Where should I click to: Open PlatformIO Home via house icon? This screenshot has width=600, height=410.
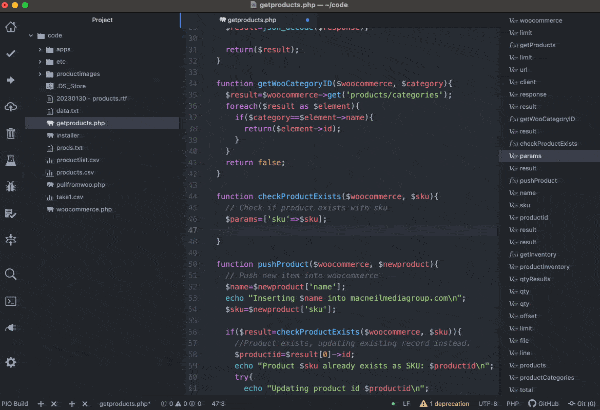11,27
